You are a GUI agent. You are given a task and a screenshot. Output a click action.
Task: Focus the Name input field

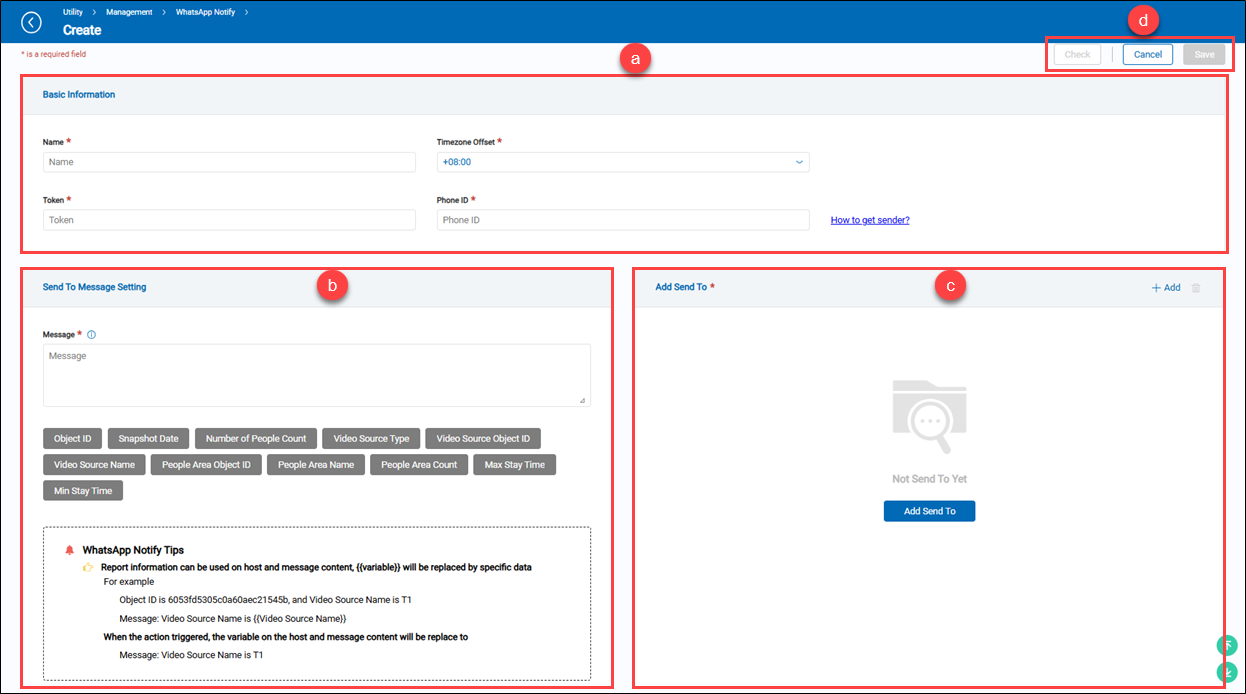coord(228,162)
